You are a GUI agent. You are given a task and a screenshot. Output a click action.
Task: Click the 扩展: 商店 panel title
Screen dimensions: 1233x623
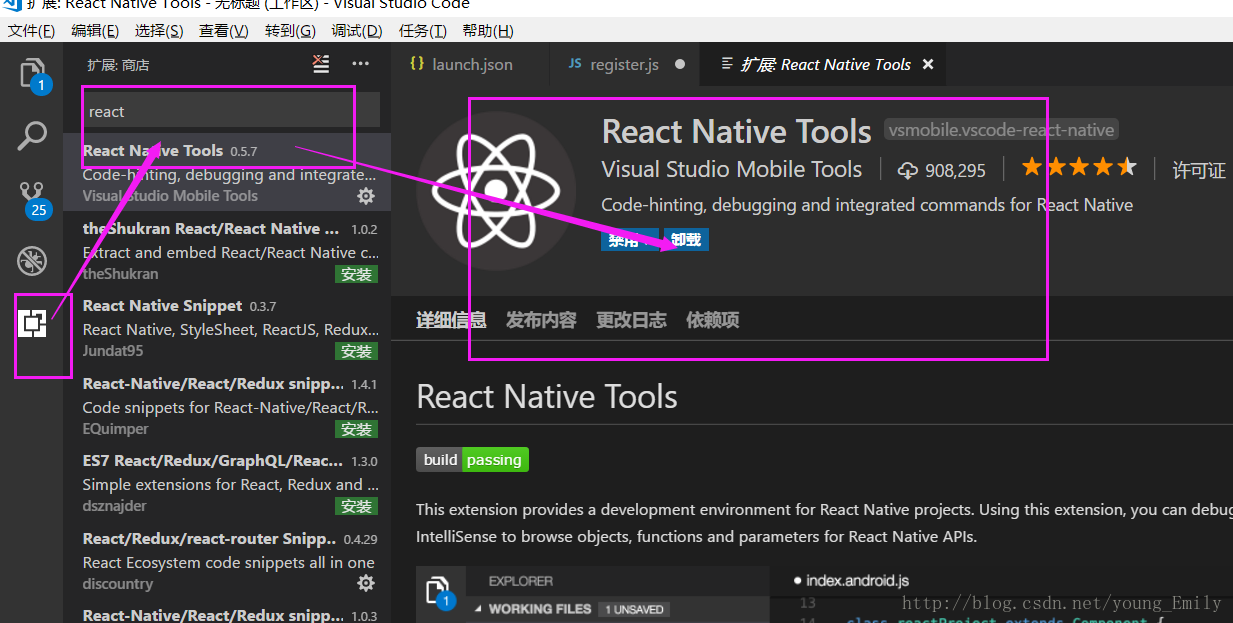[x=118, y=65]
